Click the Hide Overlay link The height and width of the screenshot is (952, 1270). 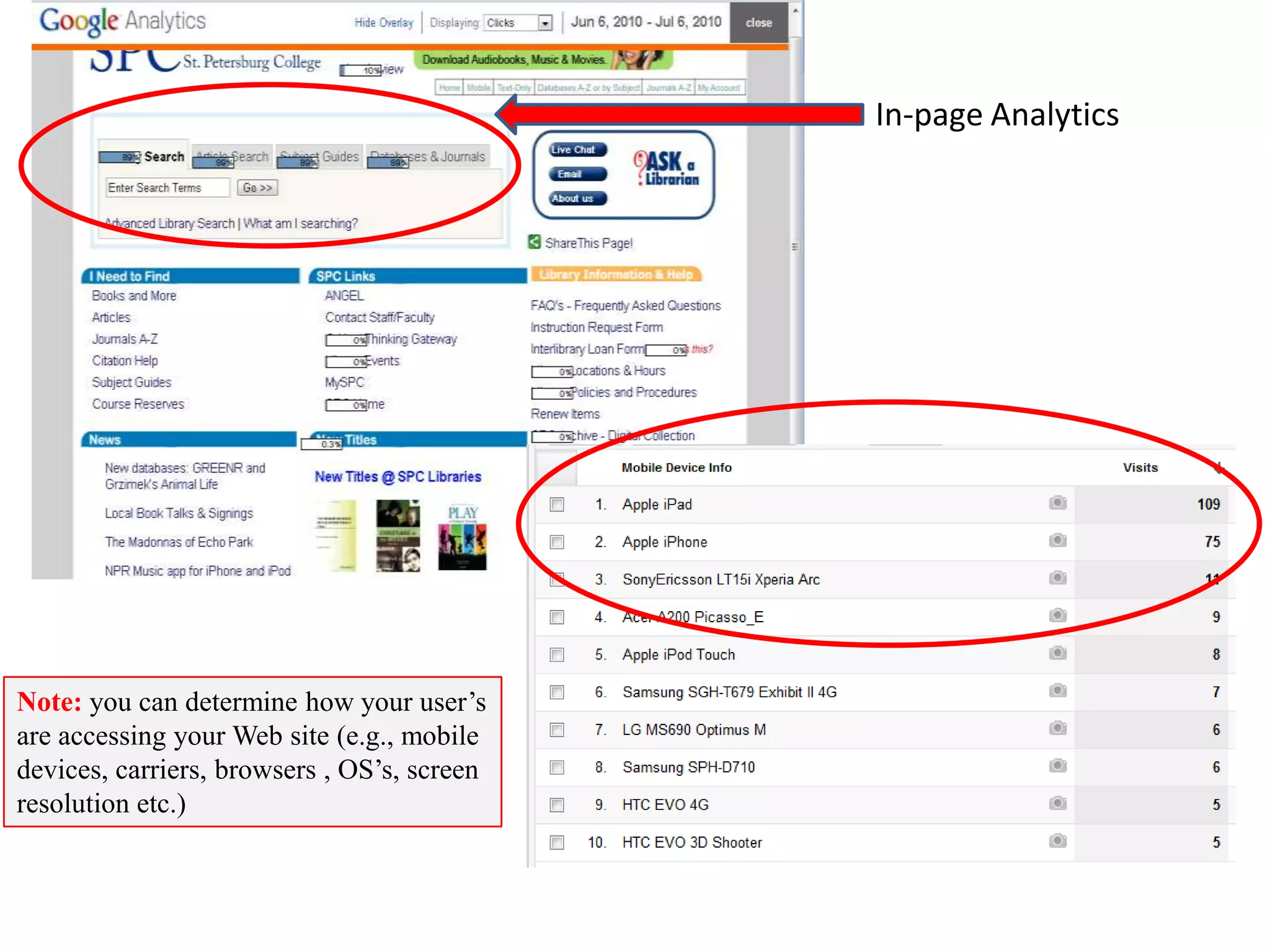coord(383,23)
